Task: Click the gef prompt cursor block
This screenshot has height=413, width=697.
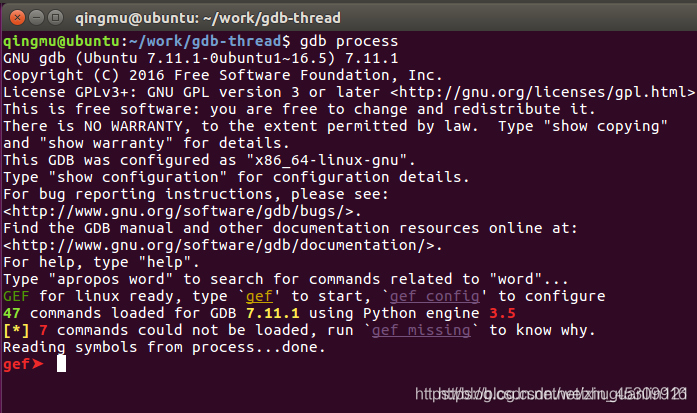Action: 61,364
